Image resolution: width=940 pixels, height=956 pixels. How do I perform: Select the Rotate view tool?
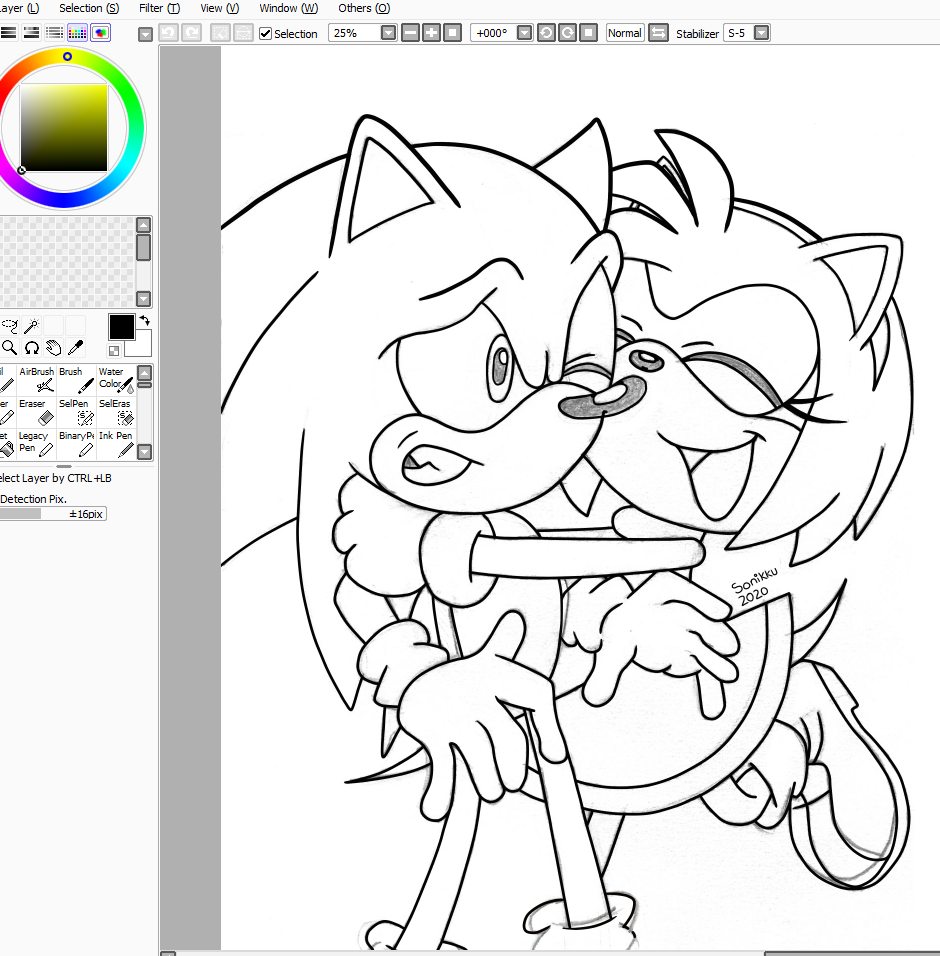tap(32, 348)
